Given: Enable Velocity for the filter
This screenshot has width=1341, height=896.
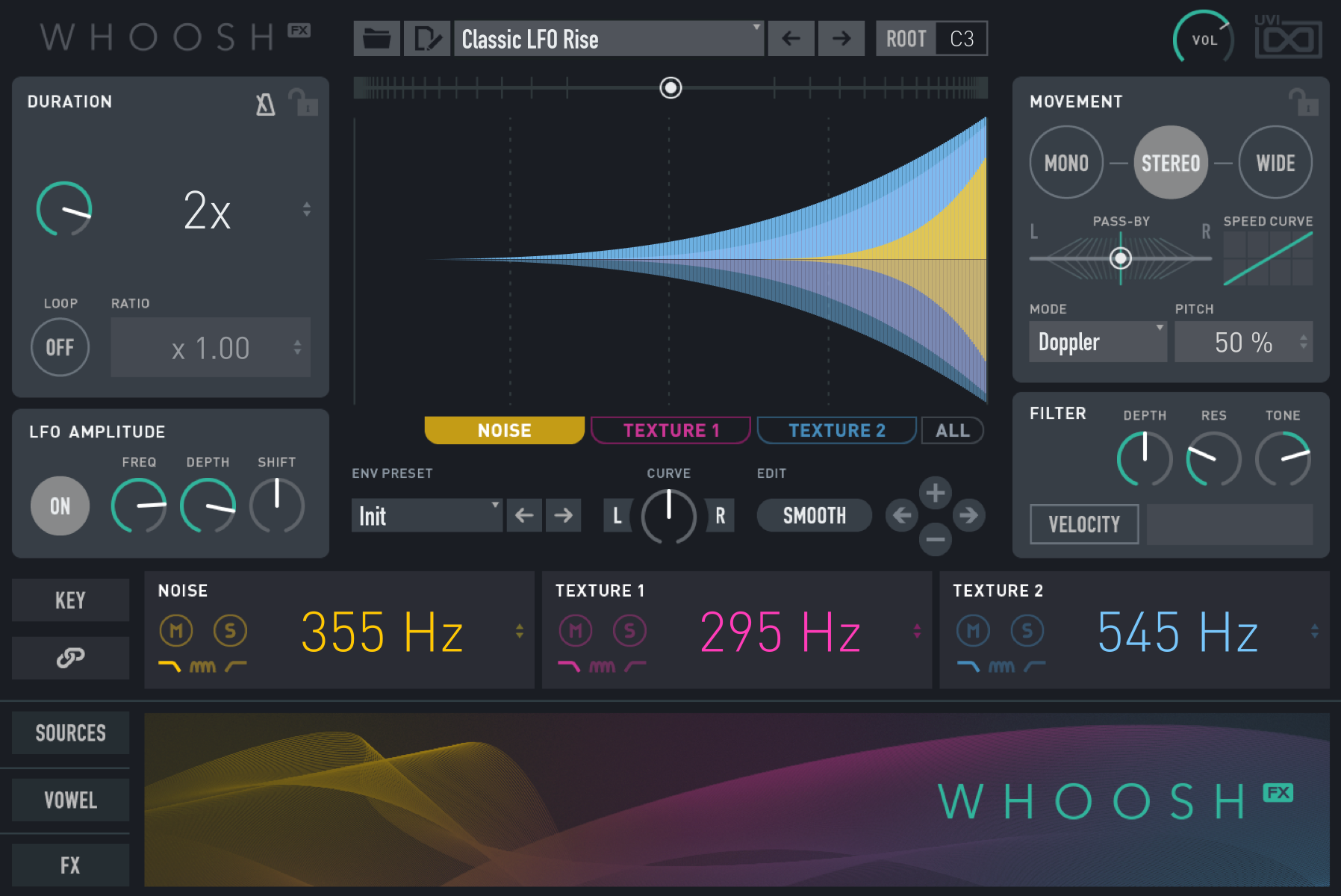Looking at the screenshot, I should [x=1083, y=523].
